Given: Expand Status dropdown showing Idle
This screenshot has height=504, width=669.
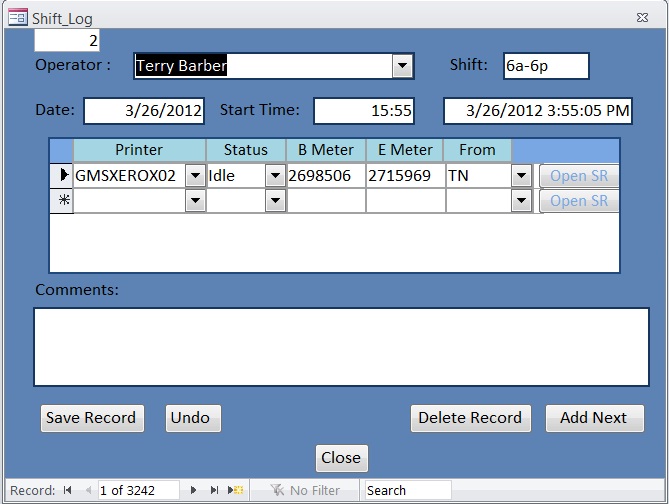Looking at the screenshot, I should tap(275, 175).
